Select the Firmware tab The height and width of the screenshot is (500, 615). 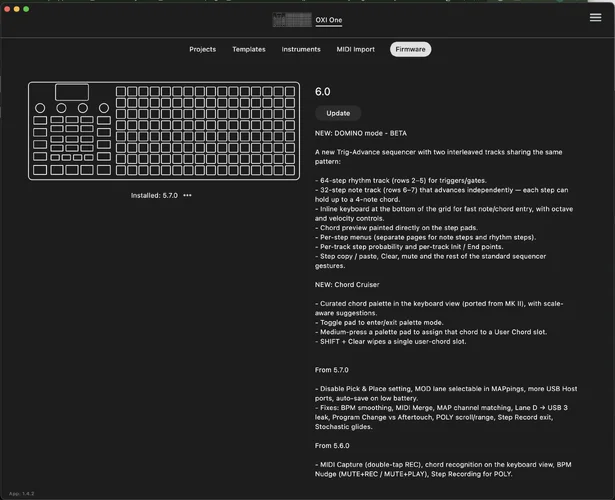point(410,49)
